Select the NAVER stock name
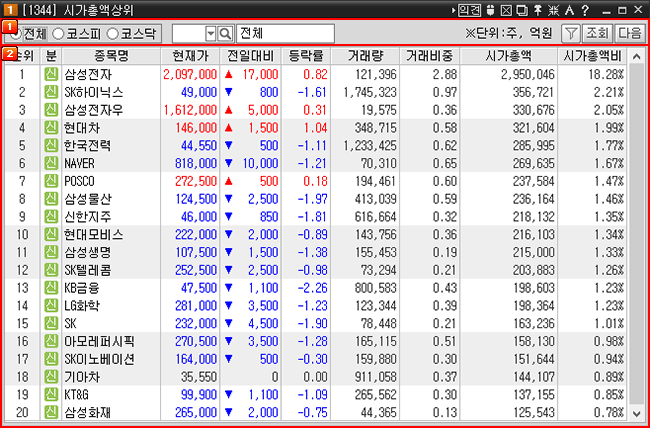Viewport: 650px width, 428px height. pos(79,163)
